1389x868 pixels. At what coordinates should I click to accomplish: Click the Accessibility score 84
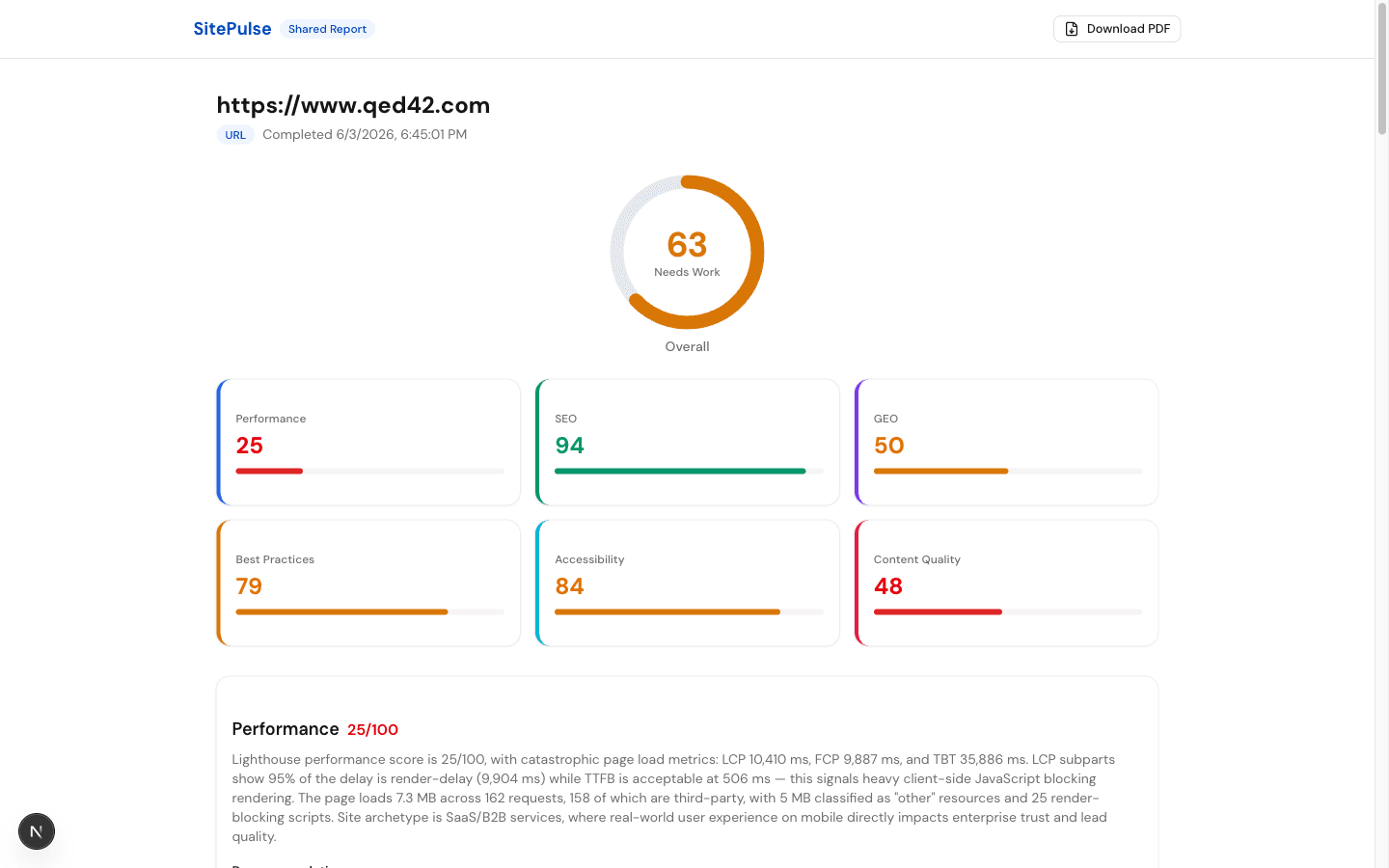point(569,586)
